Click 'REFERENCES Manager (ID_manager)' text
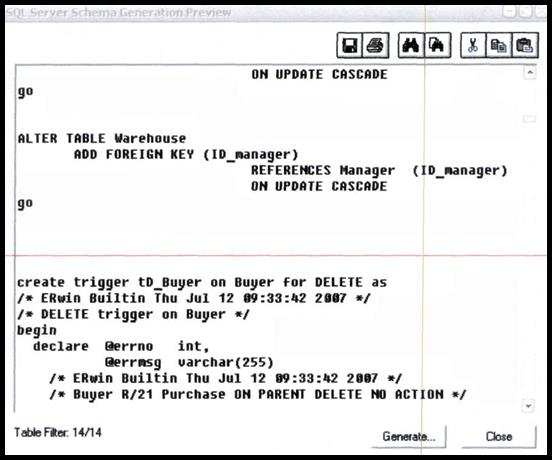 [x=379, y=171]
